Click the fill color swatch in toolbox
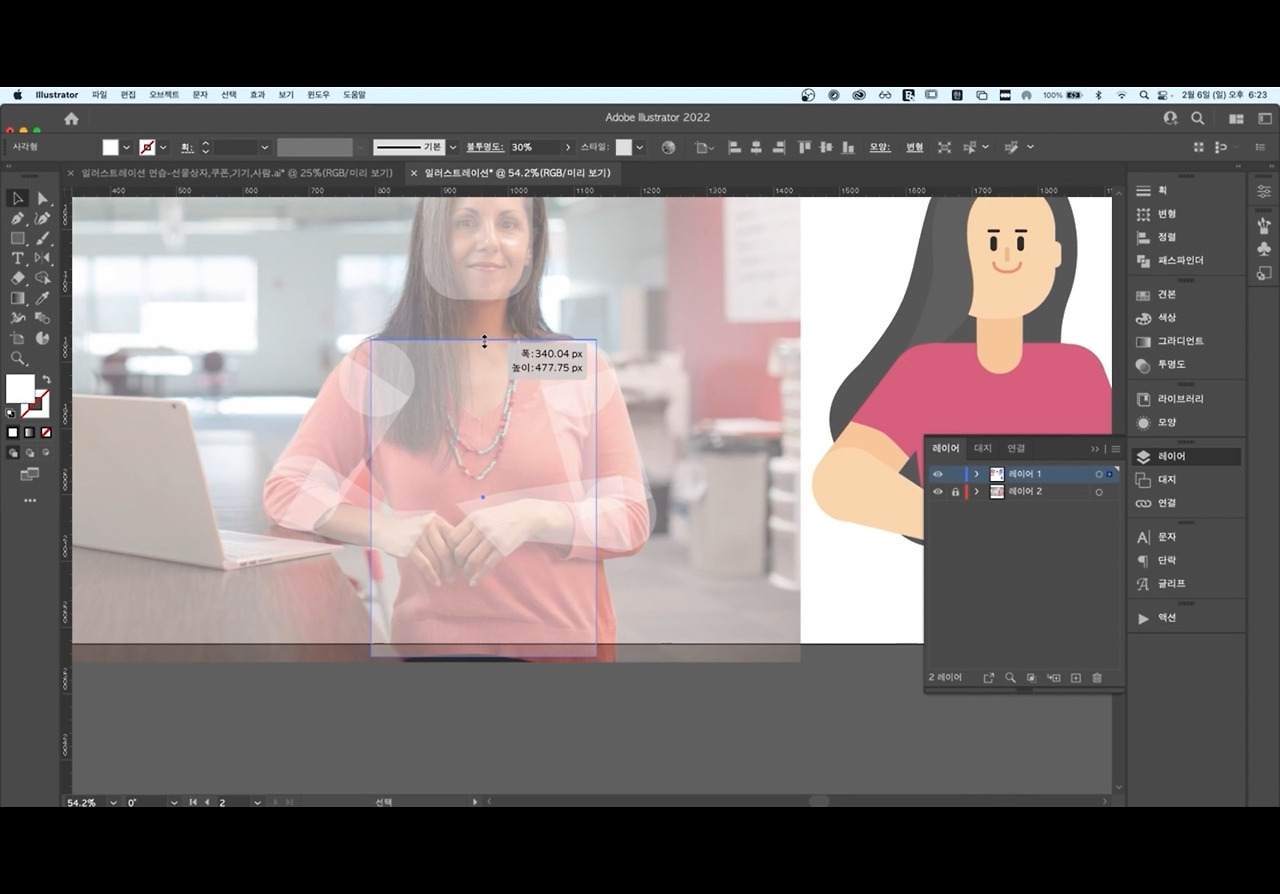The height and width of the screenshot is (894, 1280). (x=20, y=388)
